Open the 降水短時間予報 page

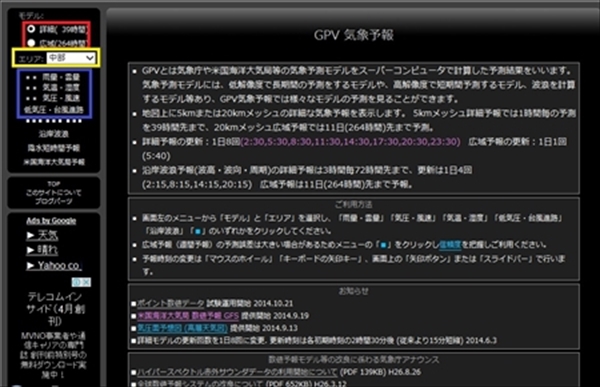click(54, 148)
